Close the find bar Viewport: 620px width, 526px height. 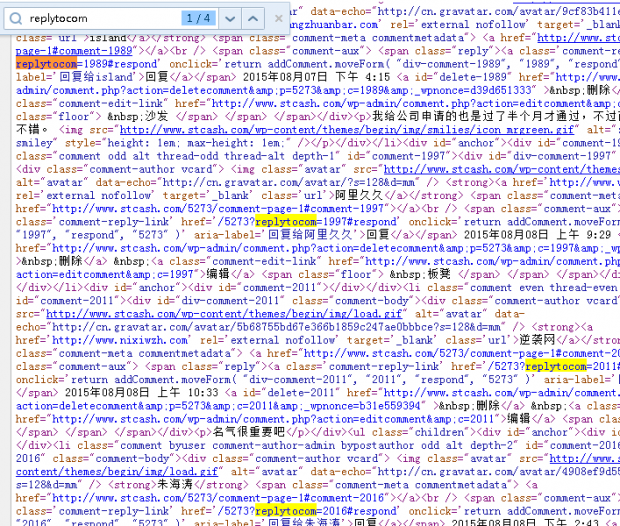pyautogui.click(x=279, y=18)
